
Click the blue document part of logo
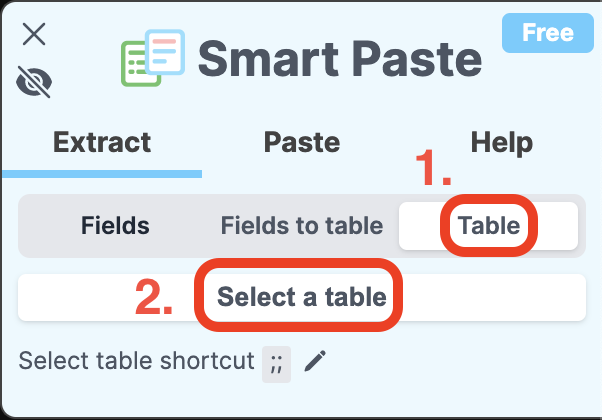point(165,52)
